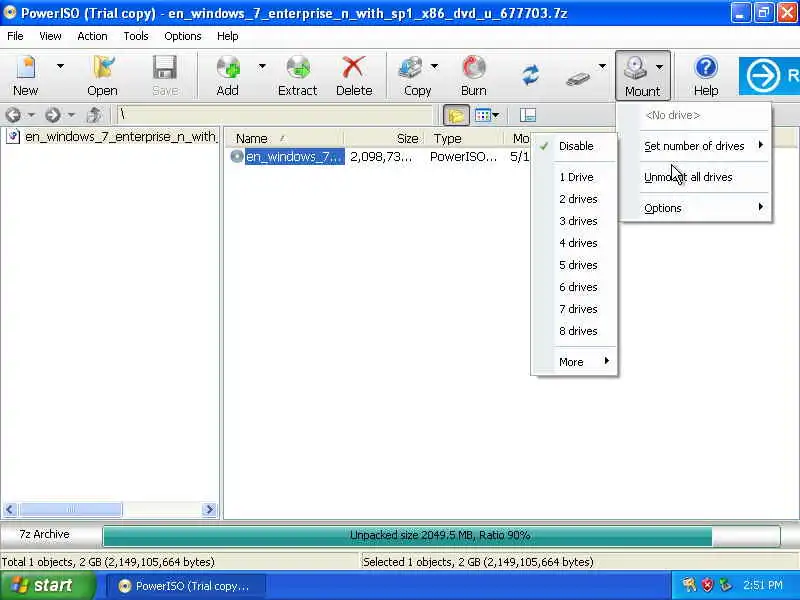The width and height of the screenshot is (800, 600).
Task: Select Unmount all drives
Action: coord(695,177)
